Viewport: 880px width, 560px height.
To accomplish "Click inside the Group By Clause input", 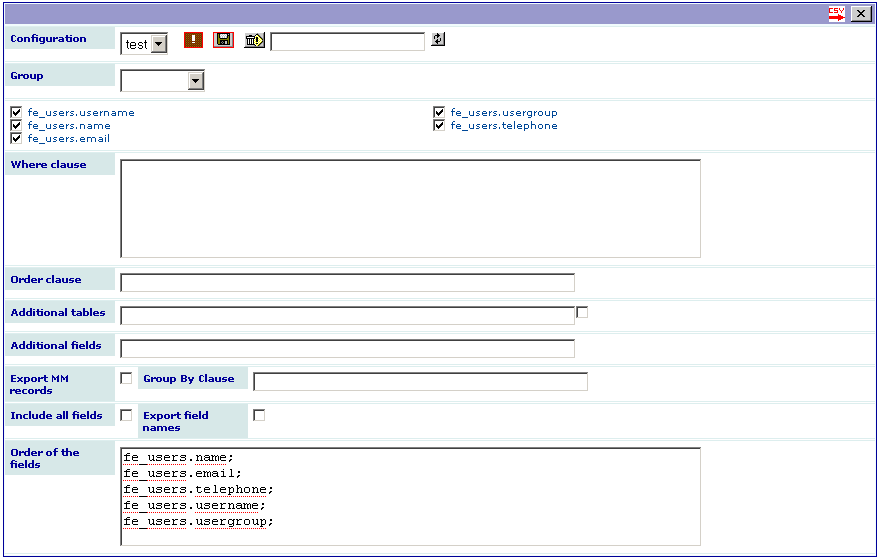I will pos(420,382).
